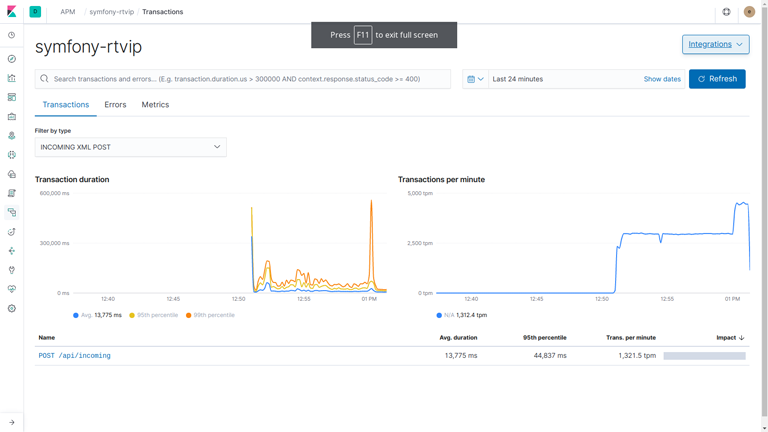
Task: Open Logs icon in sidebar
Action: tap(12, 193)
